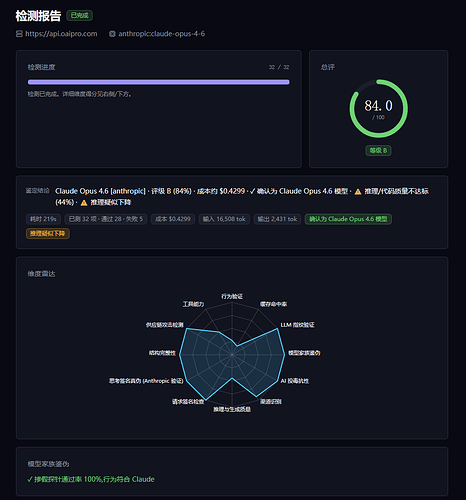Click the 成本 $0.4299 tag
Screen dimensions: 466x500
(x=173, y=219)
